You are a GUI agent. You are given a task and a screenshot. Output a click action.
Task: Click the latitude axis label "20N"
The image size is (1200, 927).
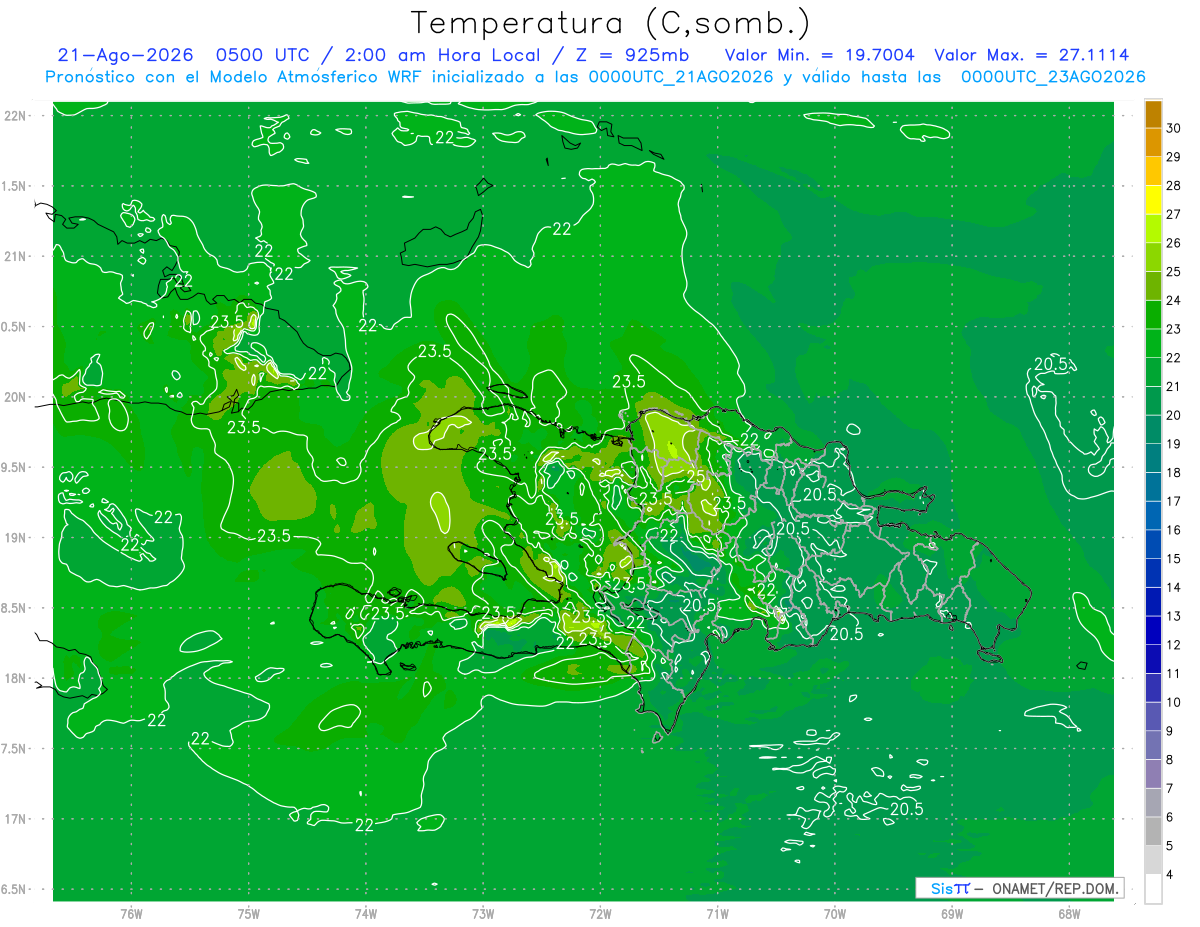click(x=16, y=397)
